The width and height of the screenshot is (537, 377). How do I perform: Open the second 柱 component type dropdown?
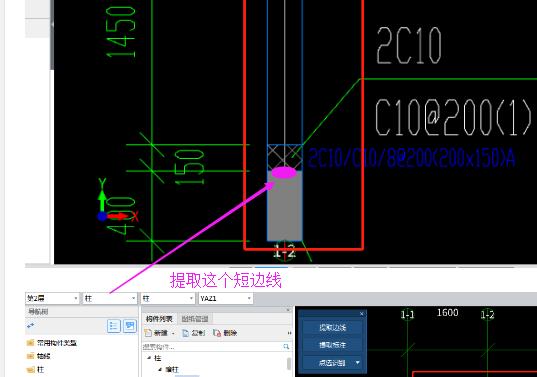(167, 298)
